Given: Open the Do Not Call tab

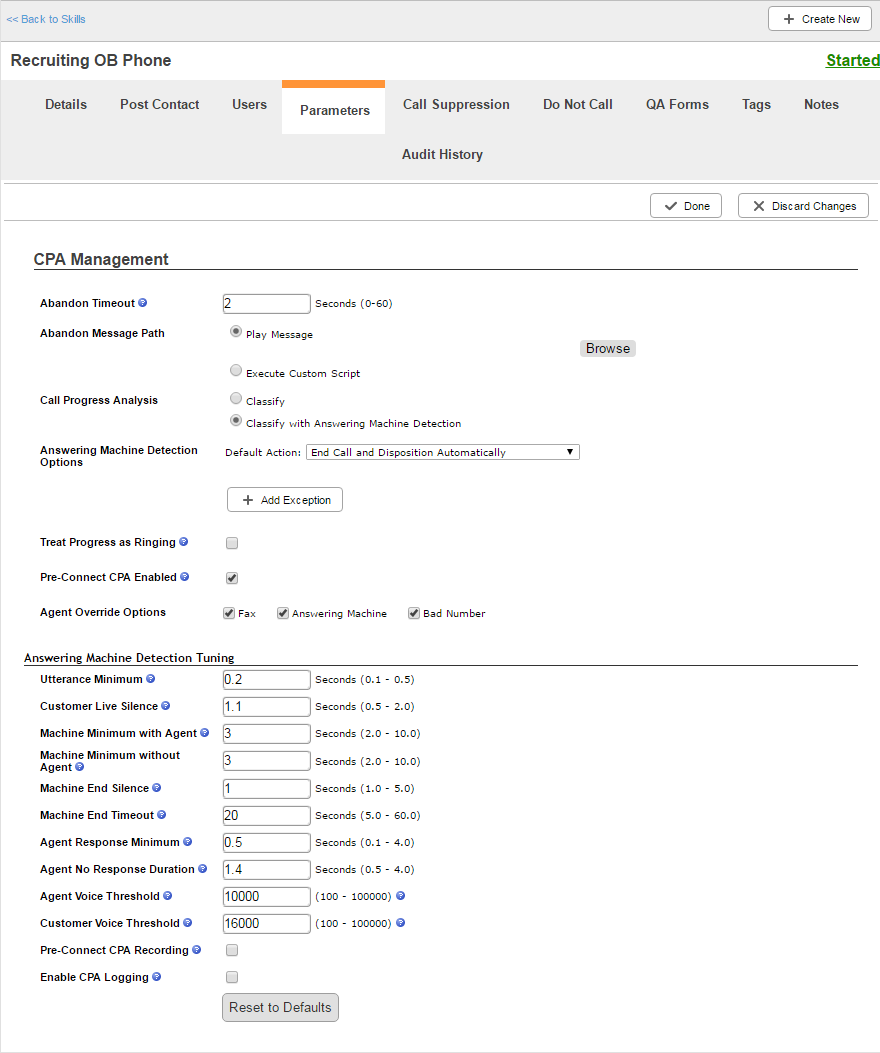Looking at the screenshot, I should [578, 104].
